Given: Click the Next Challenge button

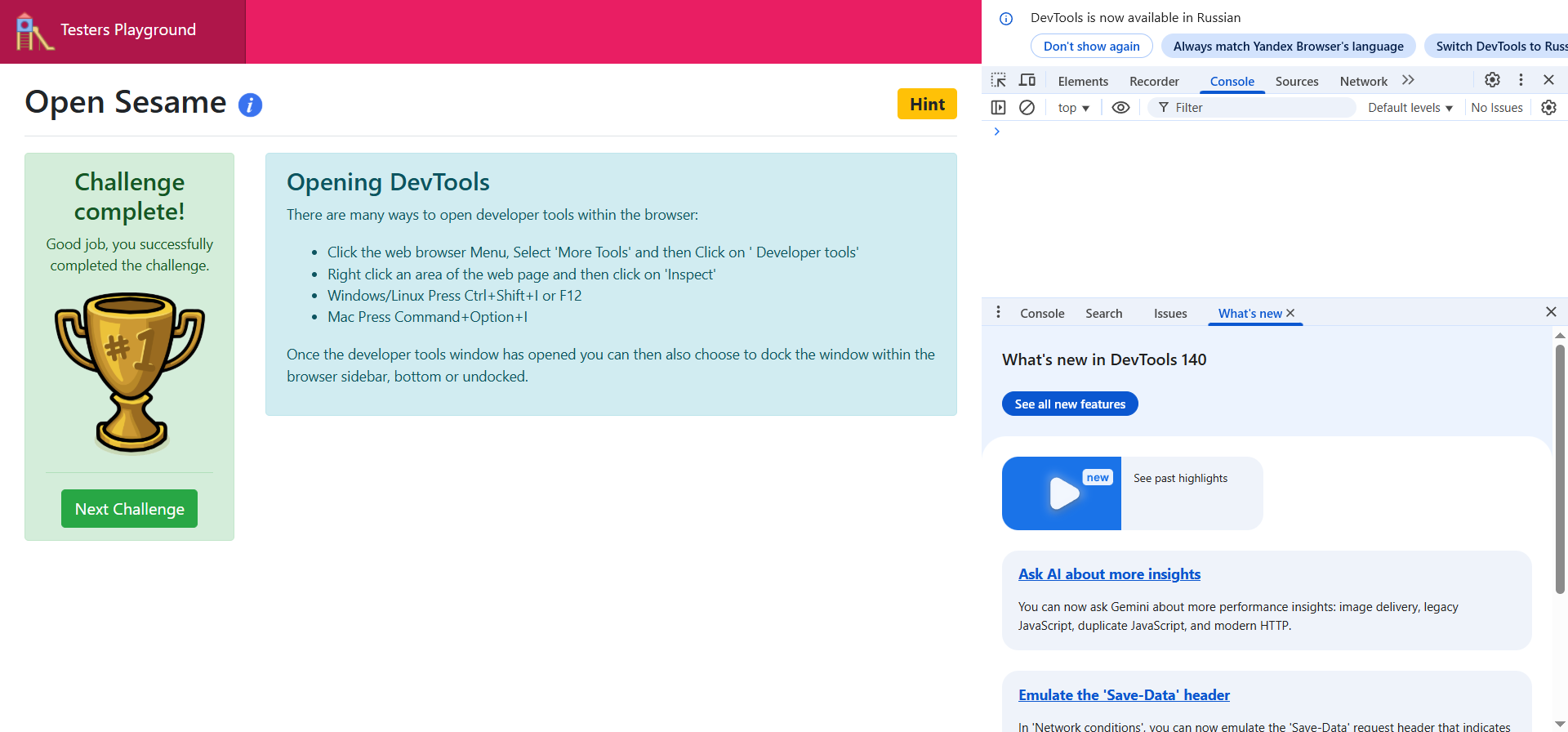Looking at the screenshot, I should pos(129,508).
